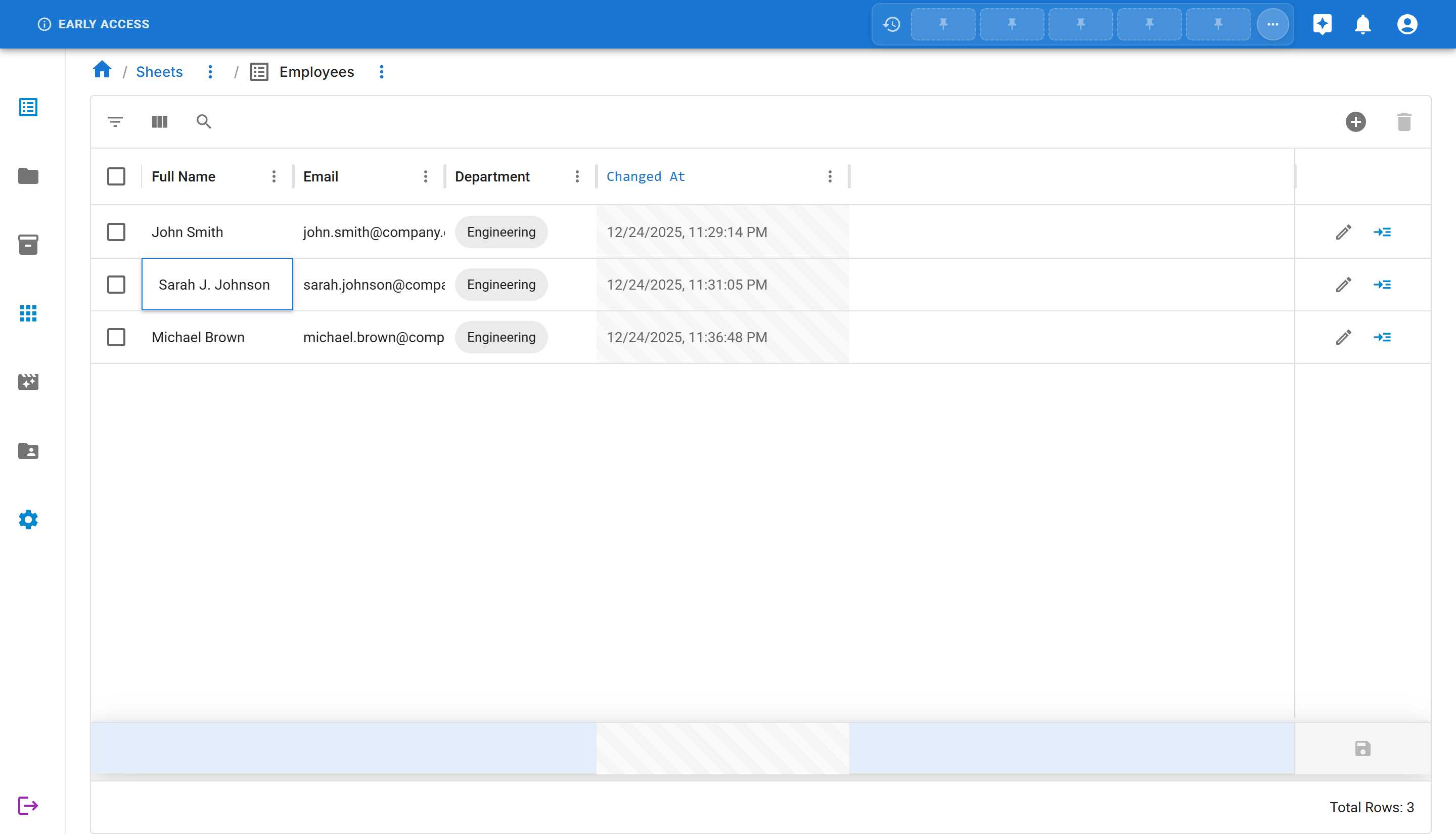Click the filter list icon in toolbar
The height and width of the screenshot is (834, 1456).
115,121
